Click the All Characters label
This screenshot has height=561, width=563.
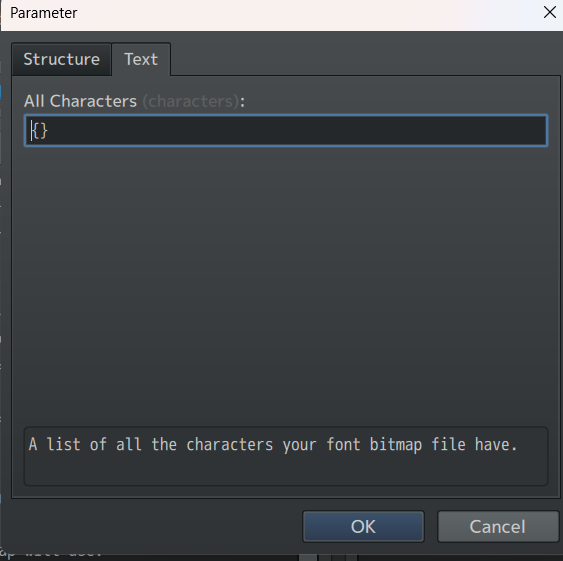[x=80, y=101]
